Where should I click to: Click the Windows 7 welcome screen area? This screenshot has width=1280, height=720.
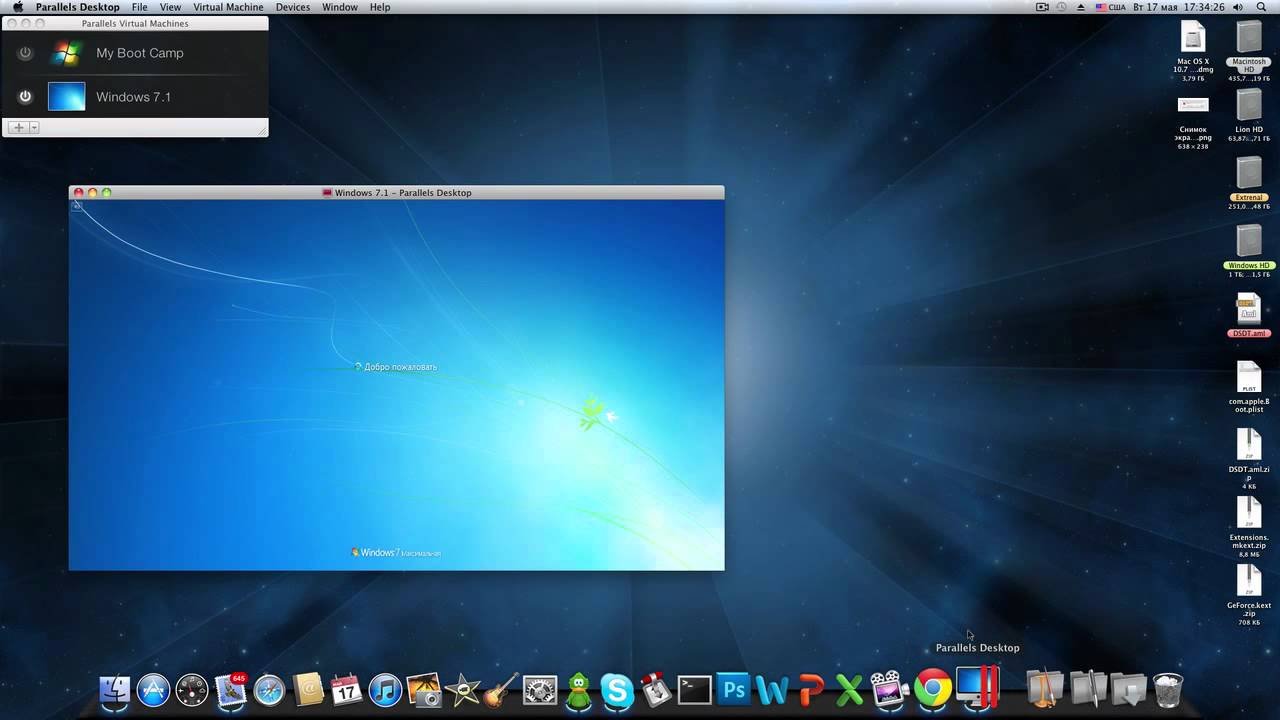[396, 385]
